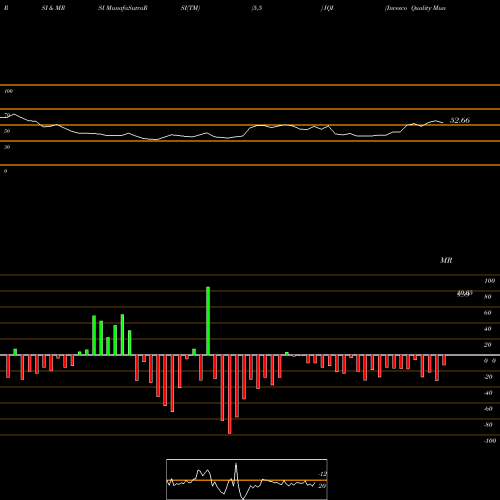Screen dimensions: 500x500
Task: Click the 100 label on the RSI axis
Action: point(8,91)
